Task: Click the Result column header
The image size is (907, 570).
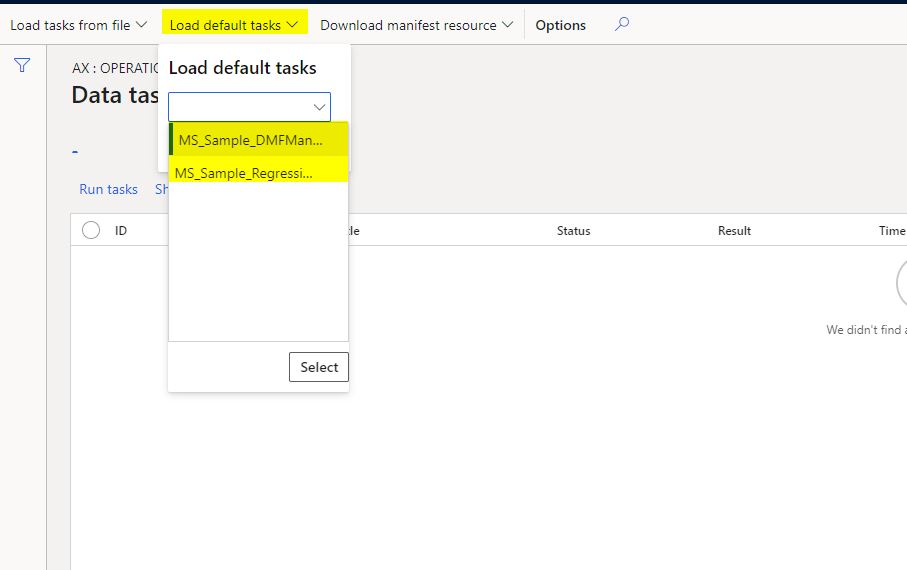Action: click(x=734, y=230)
